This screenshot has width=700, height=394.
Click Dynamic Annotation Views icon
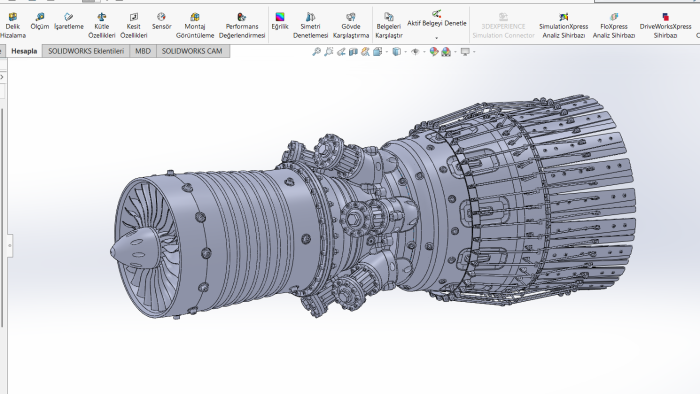click(365, 52)
